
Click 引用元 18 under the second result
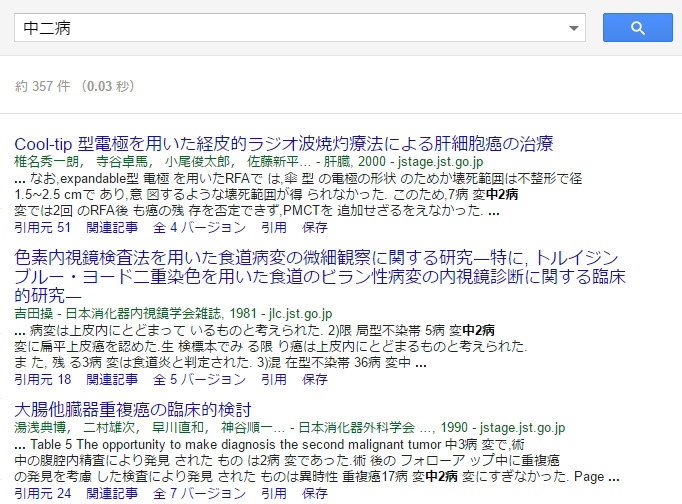pyautogui.click(x=43, y=379)
